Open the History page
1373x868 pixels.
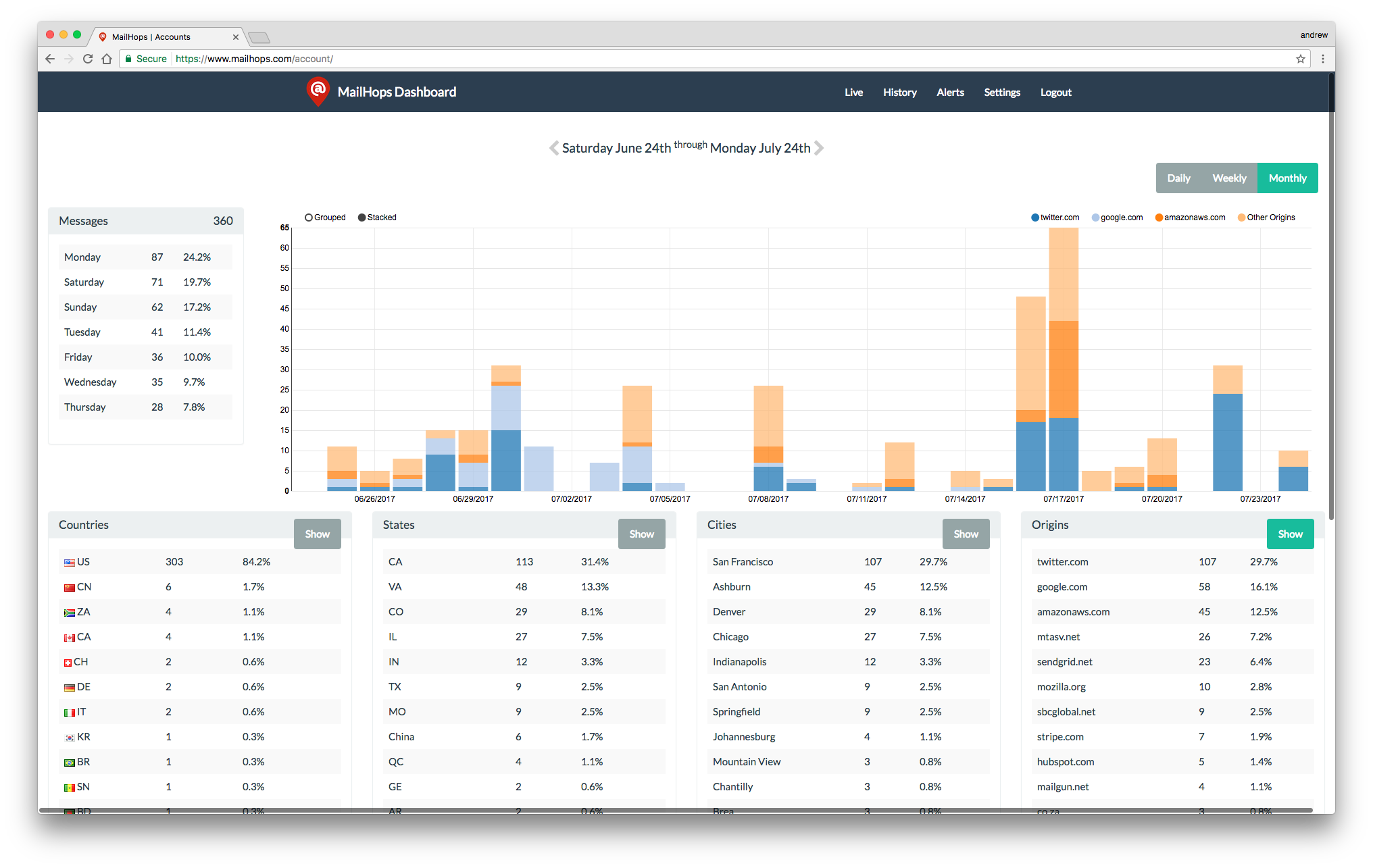900,93
